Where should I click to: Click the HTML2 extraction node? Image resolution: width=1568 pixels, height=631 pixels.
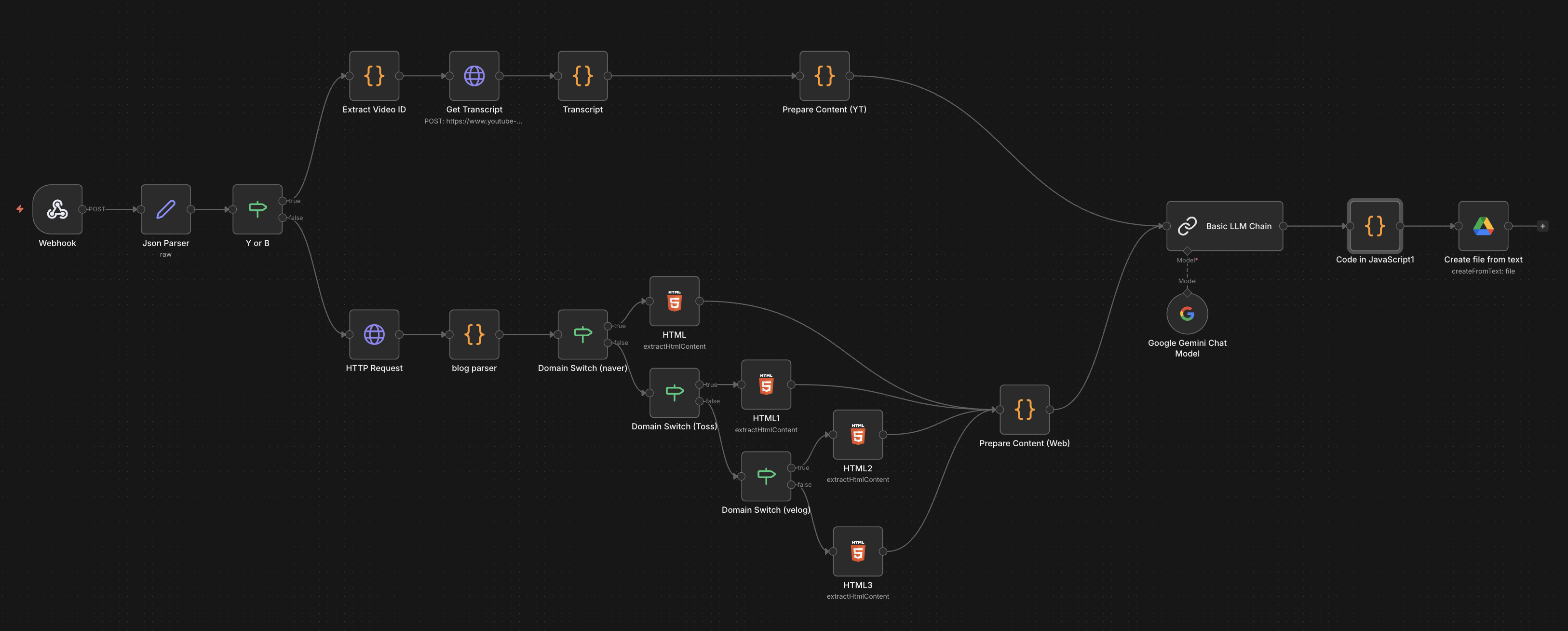[x=858, y=434]
